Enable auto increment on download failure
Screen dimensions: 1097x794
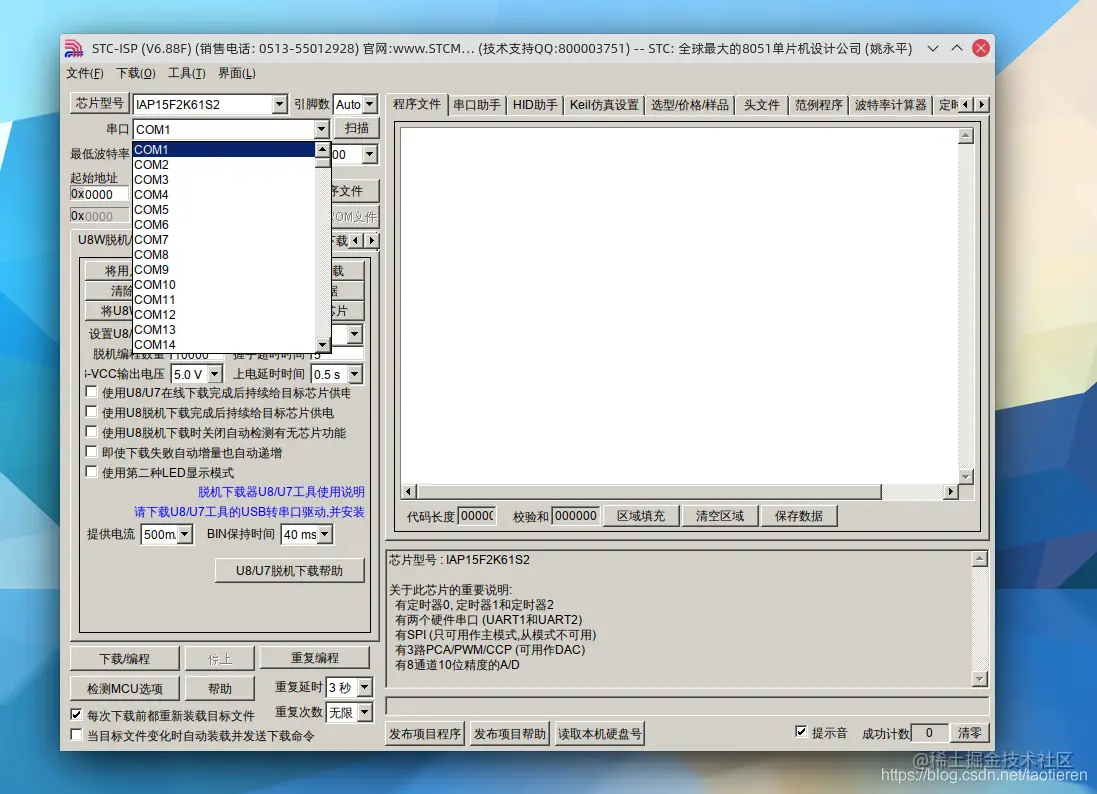(x=91, y=451)
